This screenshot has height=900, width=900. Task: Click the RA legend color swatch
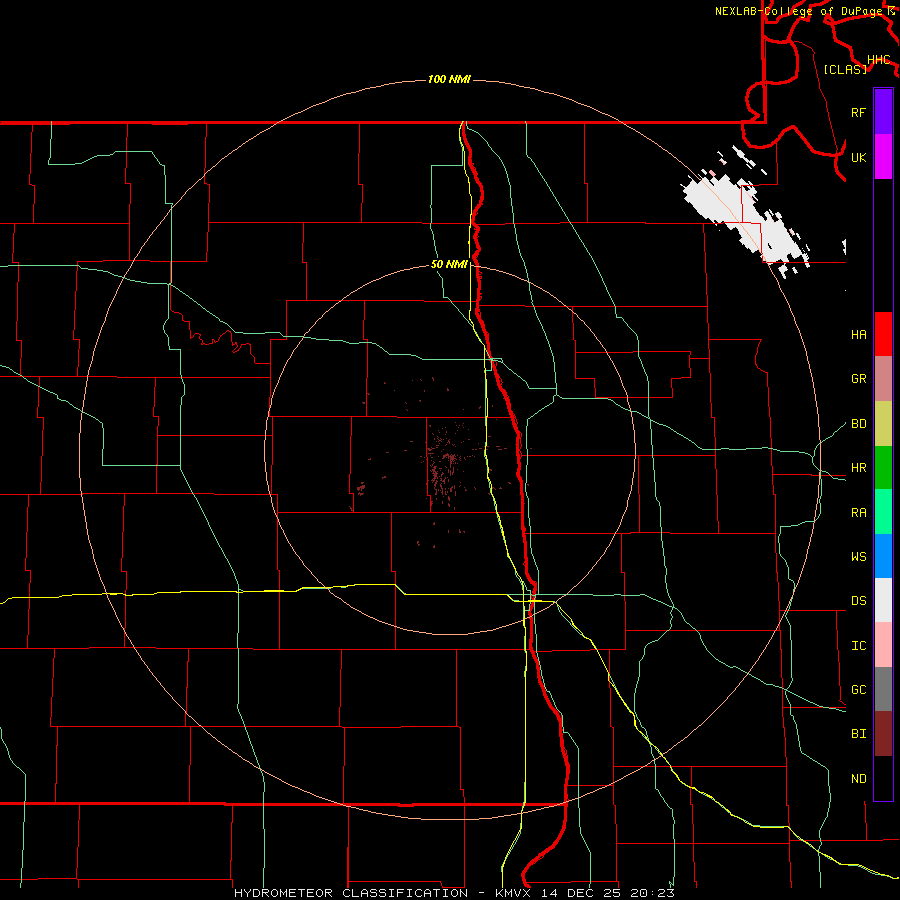[883, 511]
